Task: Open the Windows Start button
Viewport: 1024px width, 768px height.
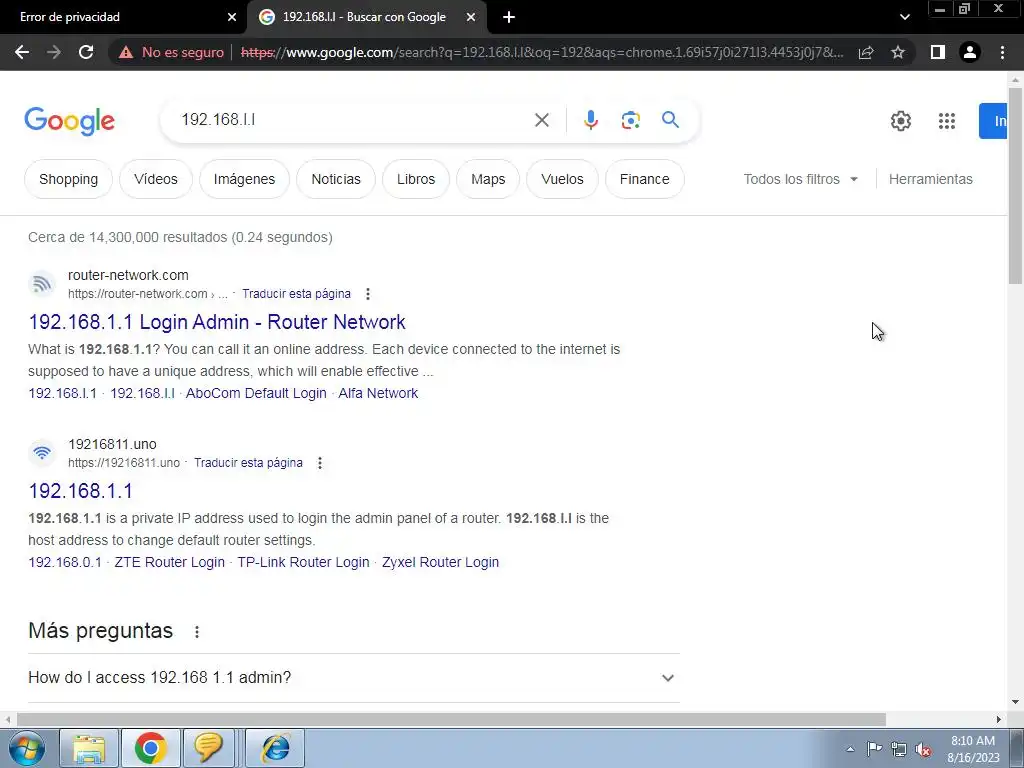Action: click(26, 748)
